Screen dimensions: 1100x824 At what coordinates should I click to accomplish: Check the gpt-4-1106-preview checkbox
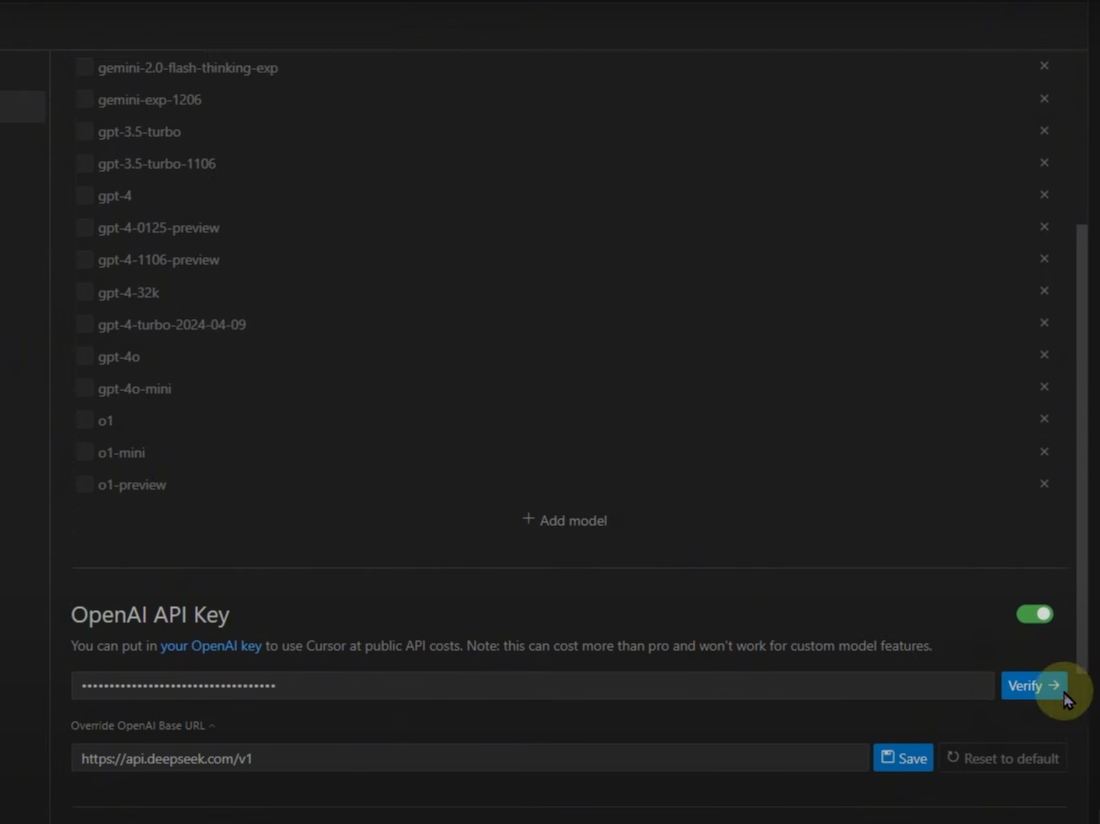coord(84,259)
